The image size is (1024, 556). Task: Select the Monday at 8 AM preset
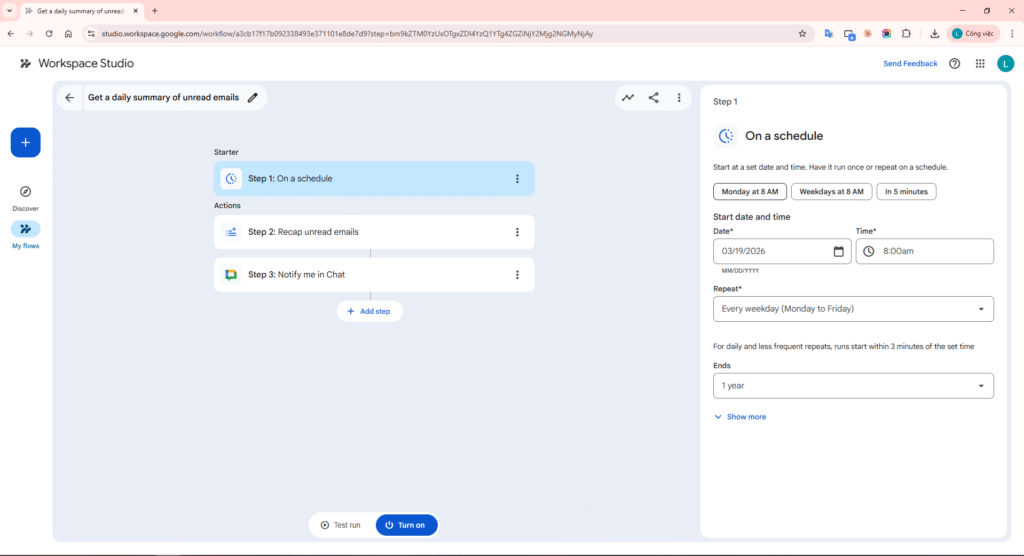pos(749,191)
